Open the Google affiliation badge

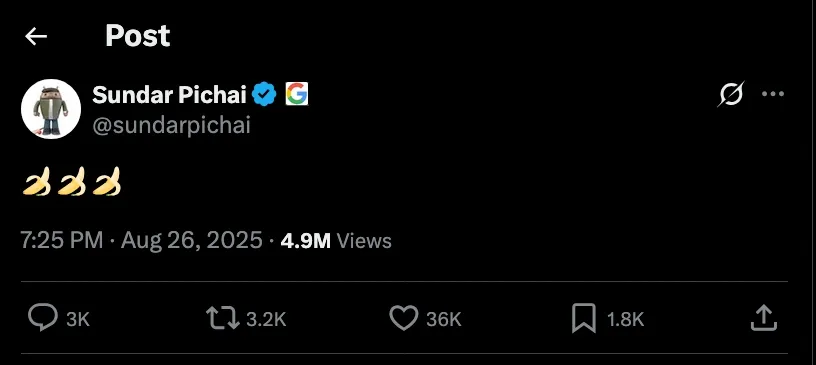(x=297, y=94)
